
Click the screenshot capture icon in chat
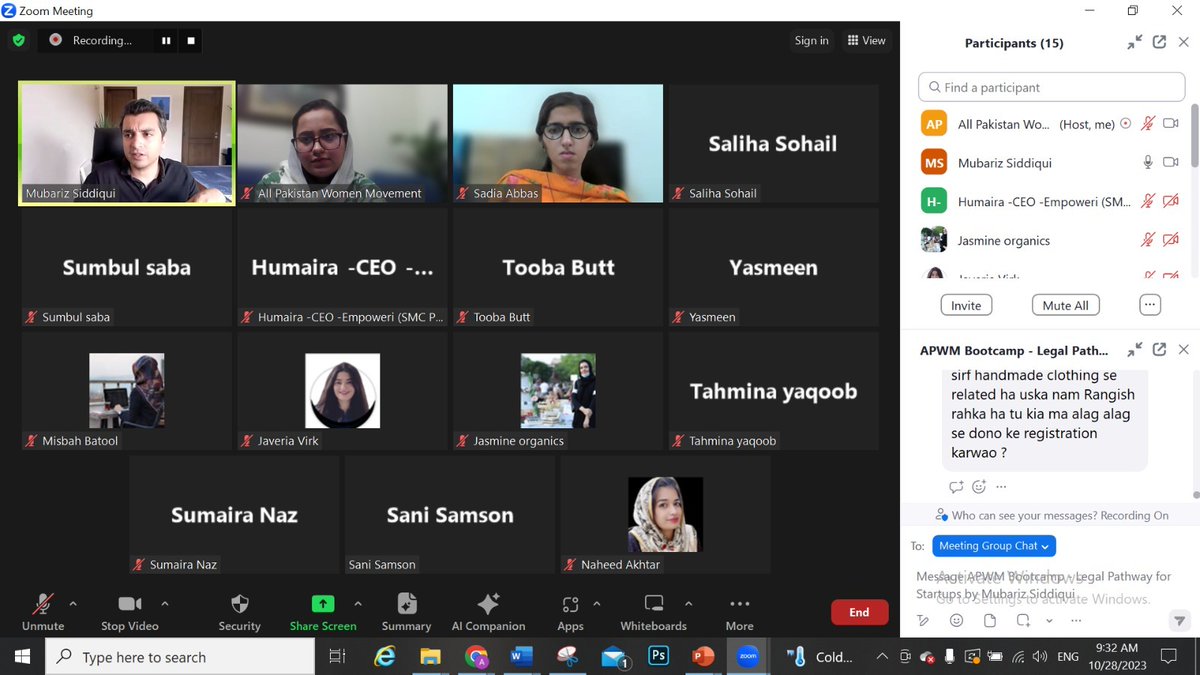tap(1022, 620)
